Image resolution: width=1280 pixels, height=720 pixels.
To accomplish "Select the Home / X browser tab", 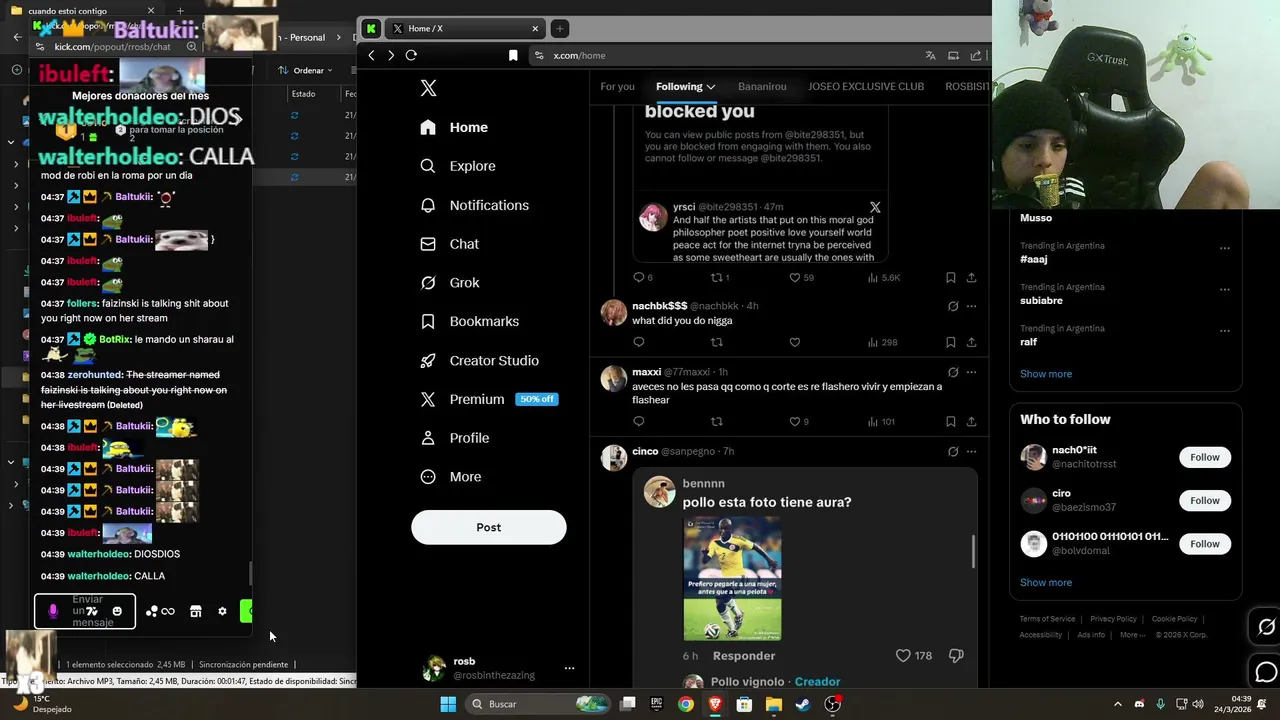I will click(x=464, y=29).
